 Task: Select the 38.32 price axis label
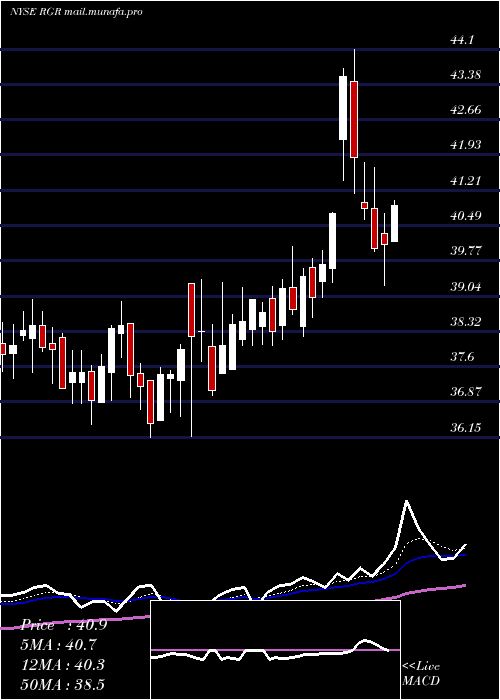[466, 321]
